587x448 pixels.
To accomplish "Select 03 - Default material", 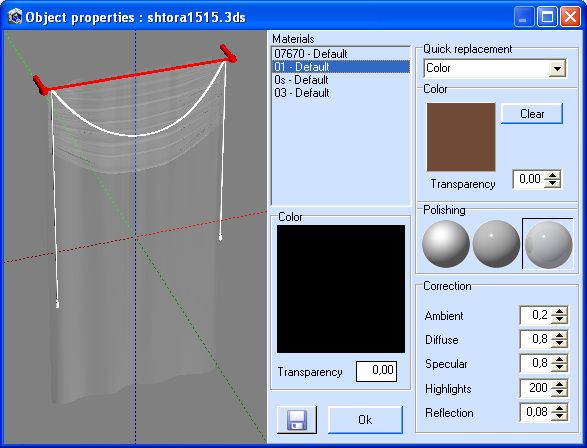I will (x=340, y=93).
